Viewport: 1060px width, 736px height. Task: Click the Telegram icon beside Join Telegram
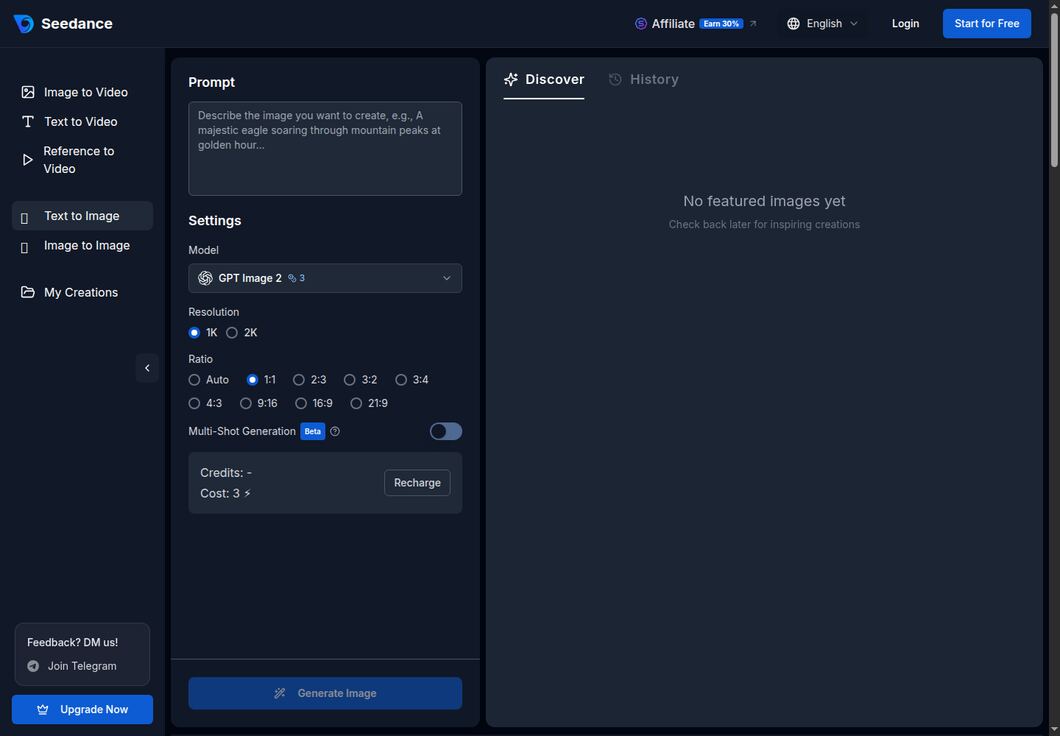tap(33, 666)
